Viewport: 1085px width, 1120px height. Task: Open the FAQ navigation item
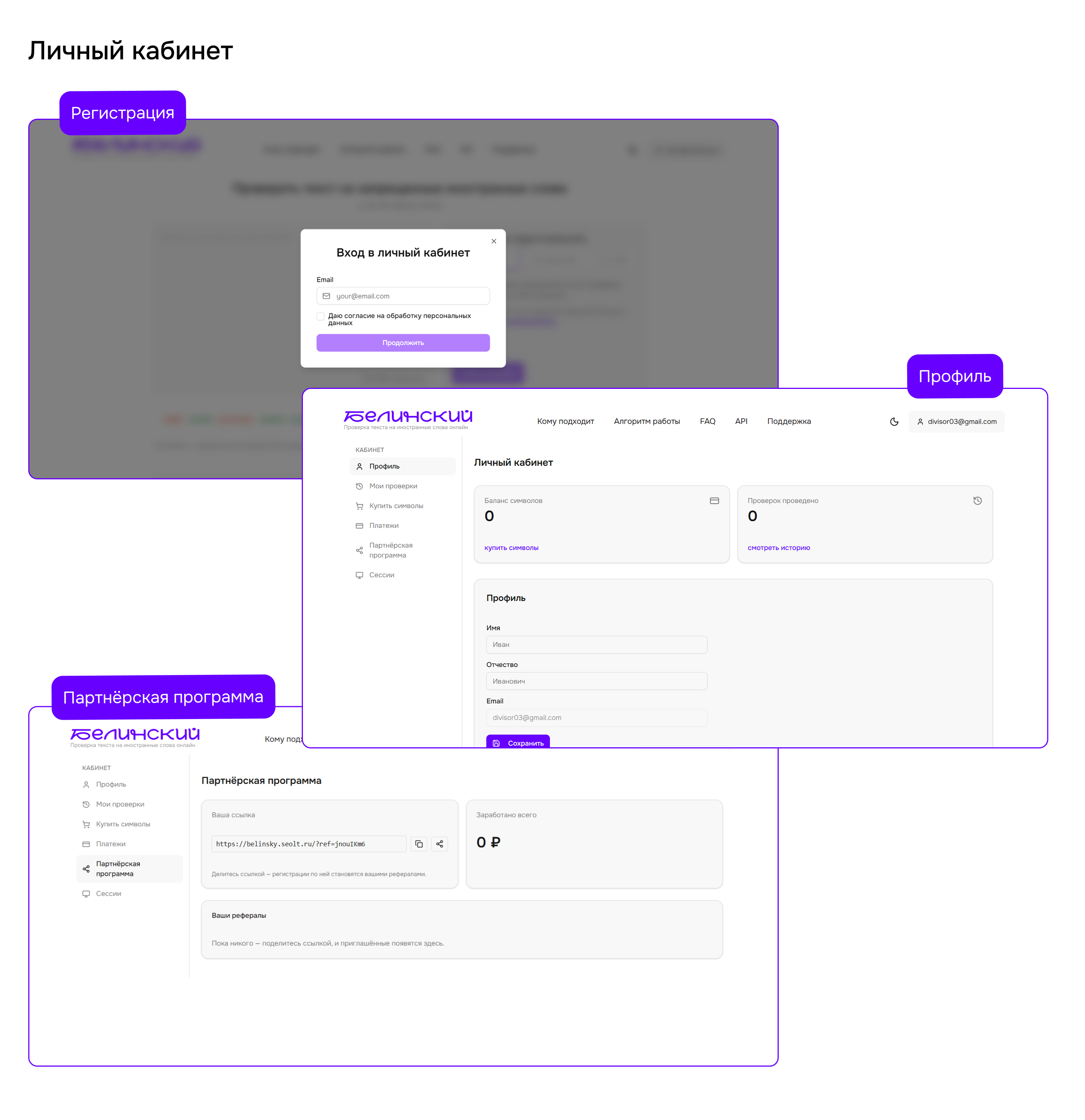708,422
